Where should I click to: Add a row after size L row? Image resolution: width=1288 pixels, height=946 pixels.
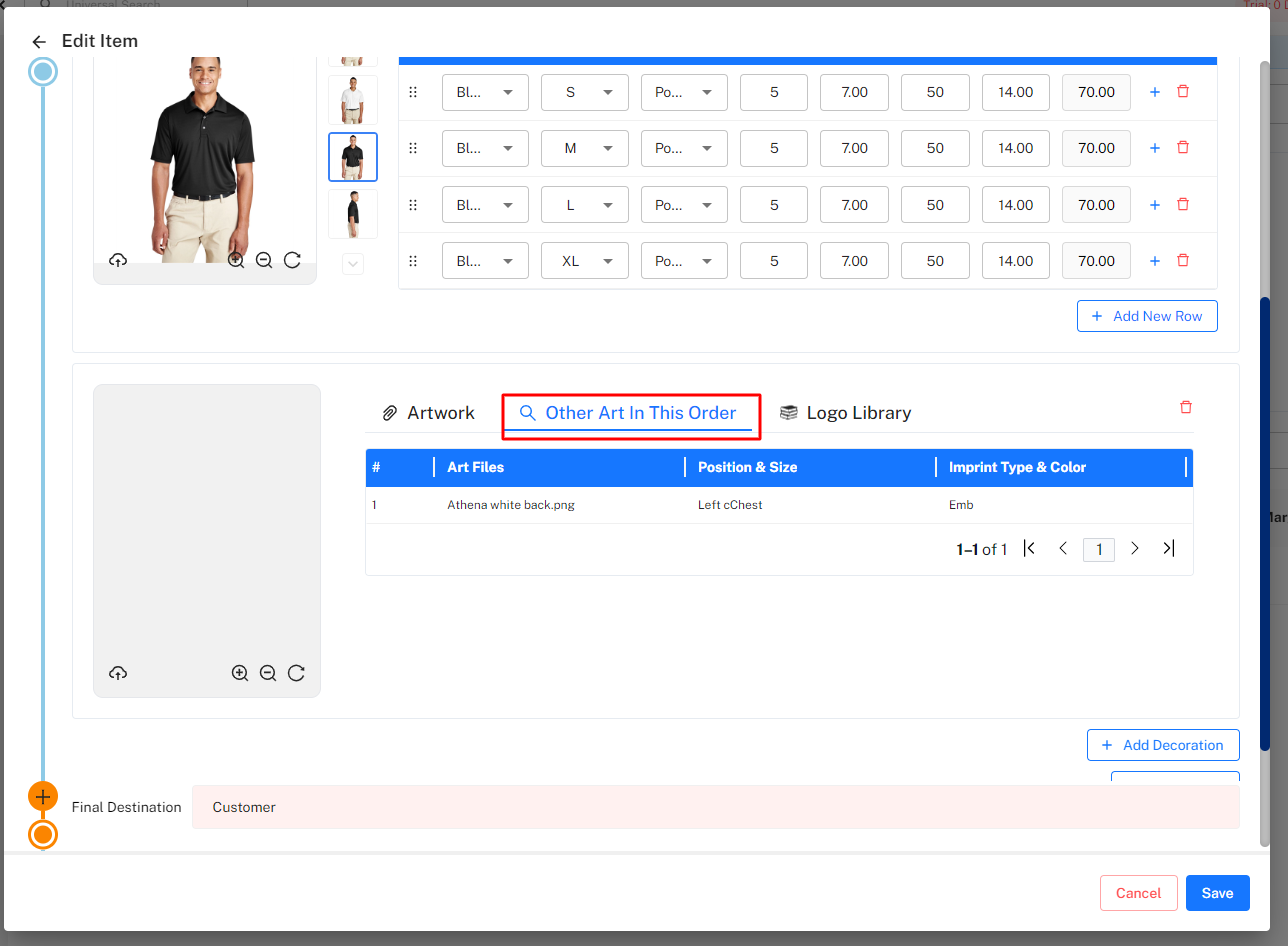[x=1155, y=205]
